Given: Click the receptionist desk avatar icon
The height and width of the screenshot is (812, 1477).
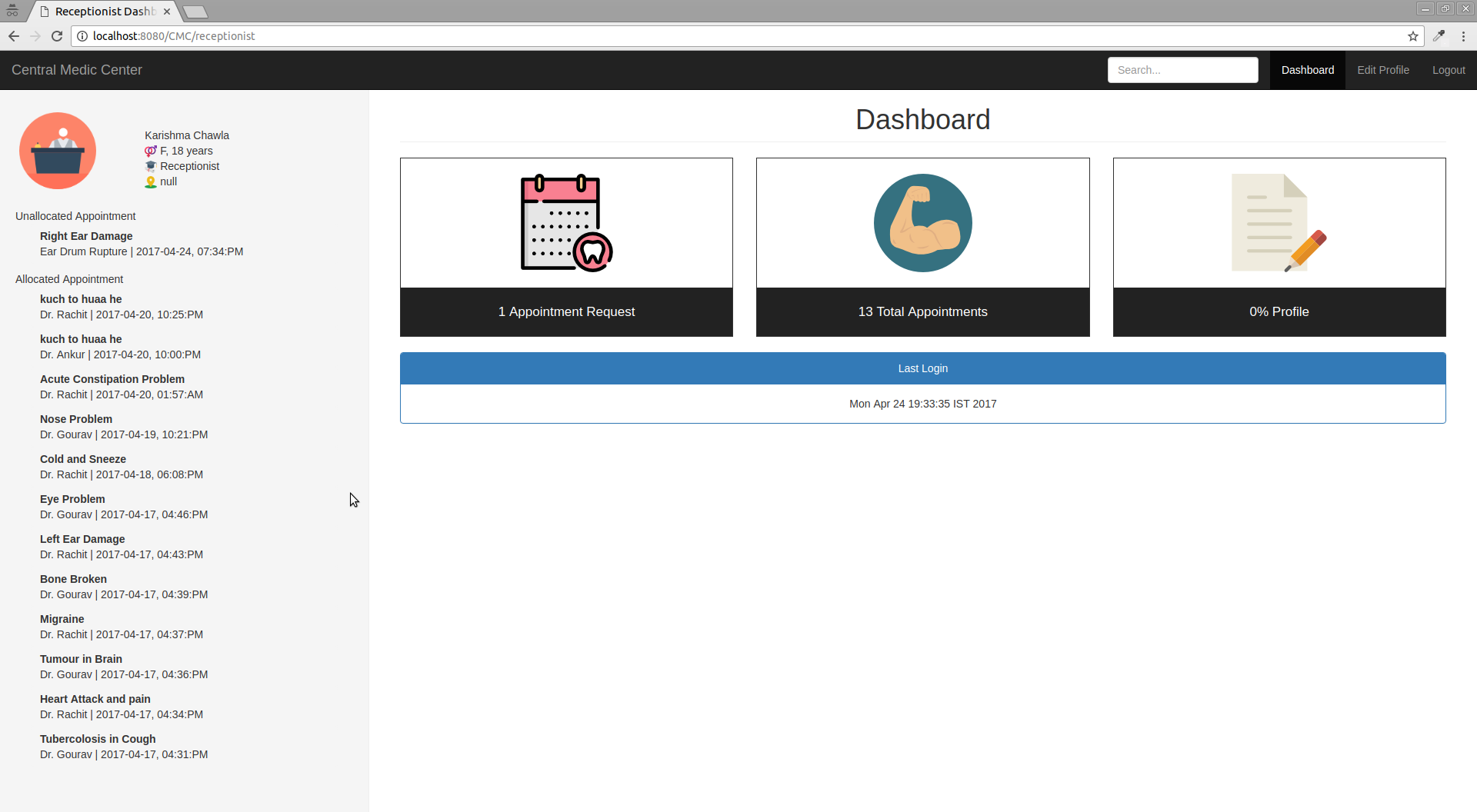Looking at the screenshot, I should coord(58,151).
